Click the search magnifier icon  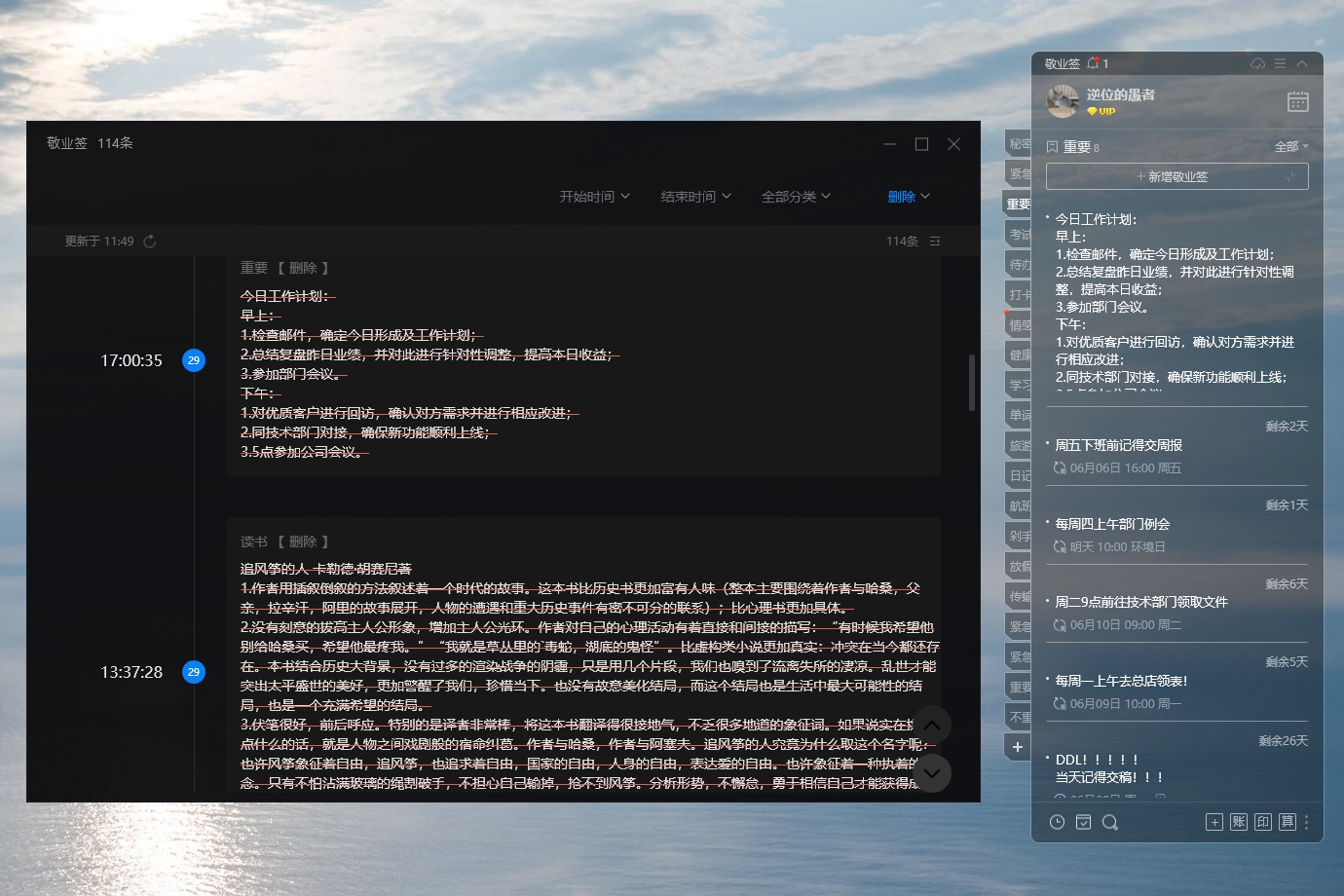pos(1109,822)
